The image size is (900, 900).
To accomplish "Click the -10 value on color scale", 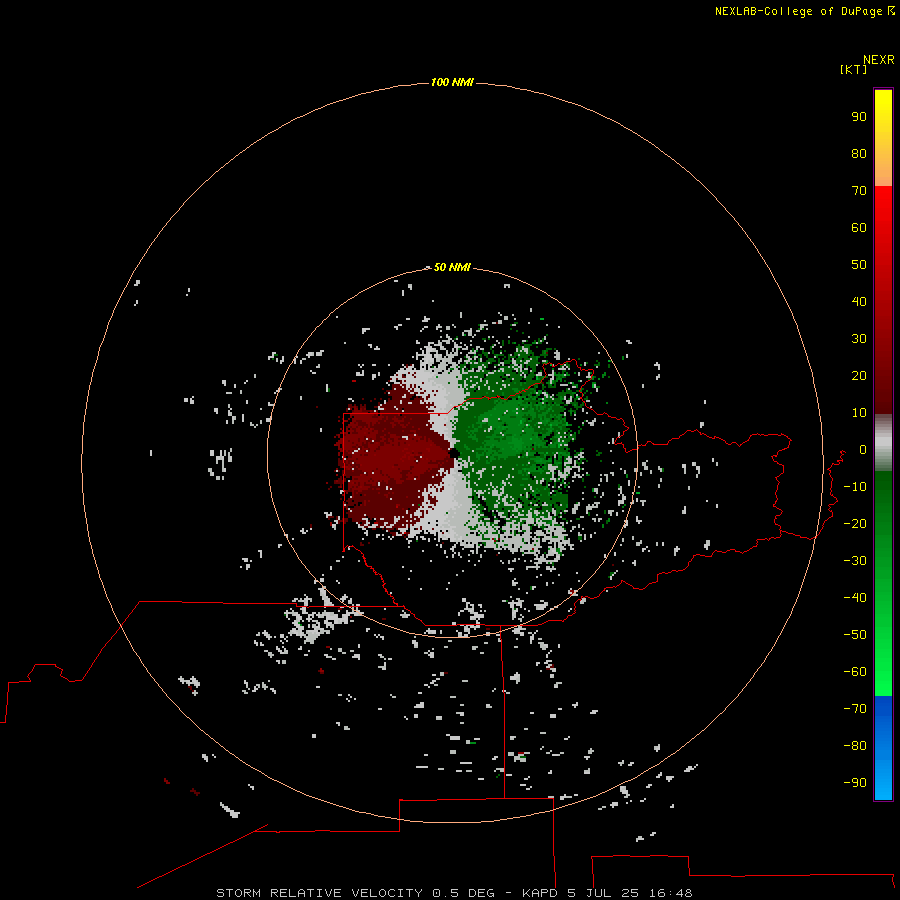I will tap(855, 487).
